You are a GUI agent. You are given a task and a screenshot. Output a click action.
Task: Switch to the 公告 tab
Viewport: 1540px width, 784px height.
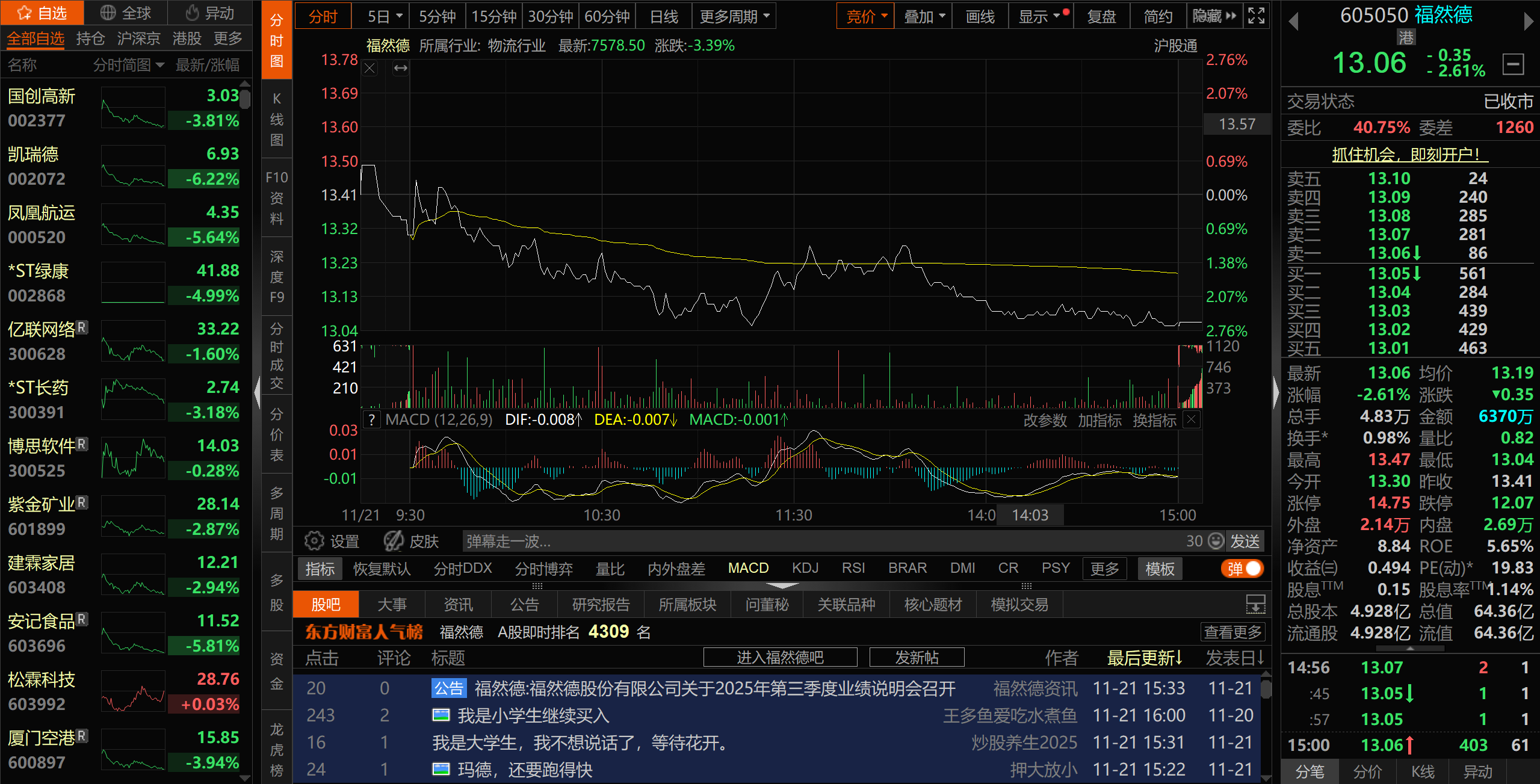coord(524,604)
